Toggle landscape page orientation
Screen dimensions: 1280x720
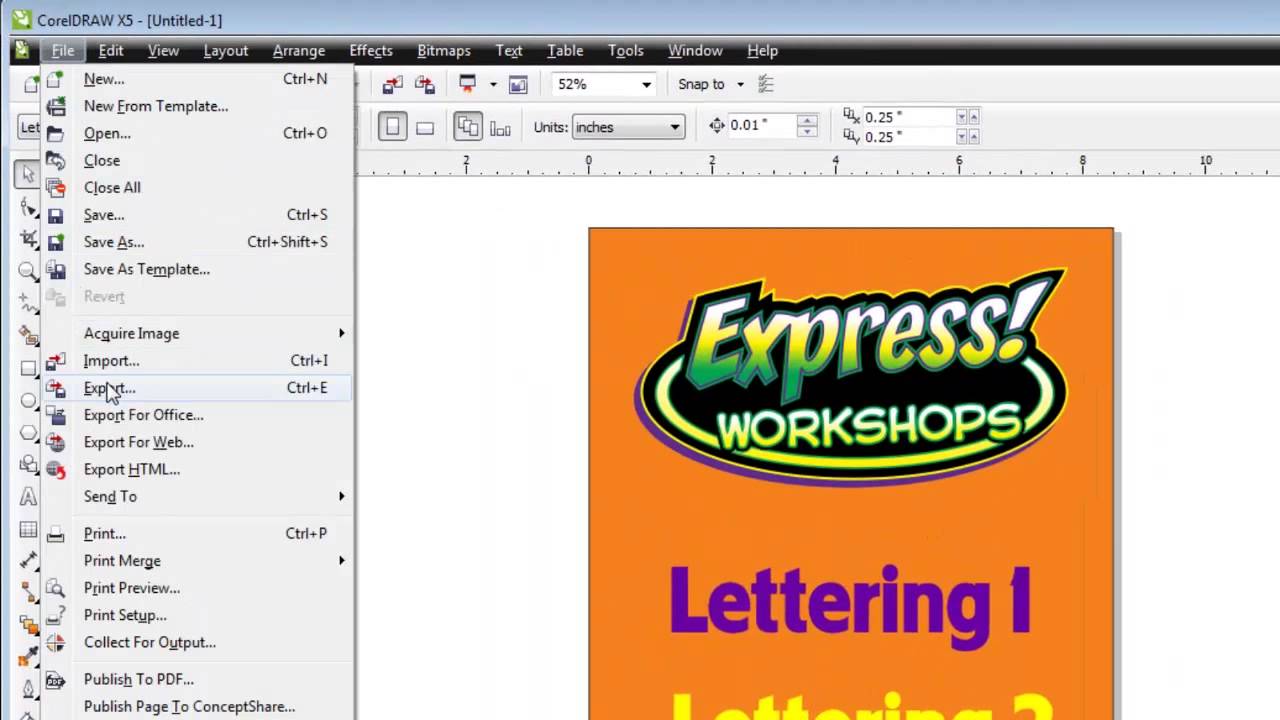(426, 126)
